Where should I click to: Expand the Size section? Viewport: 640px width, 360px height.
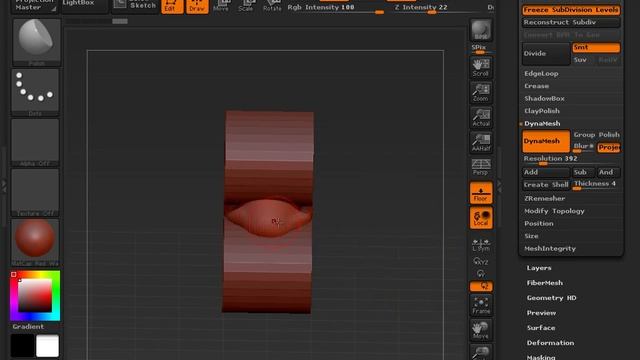pyautogui.click(x=531, y=236)
